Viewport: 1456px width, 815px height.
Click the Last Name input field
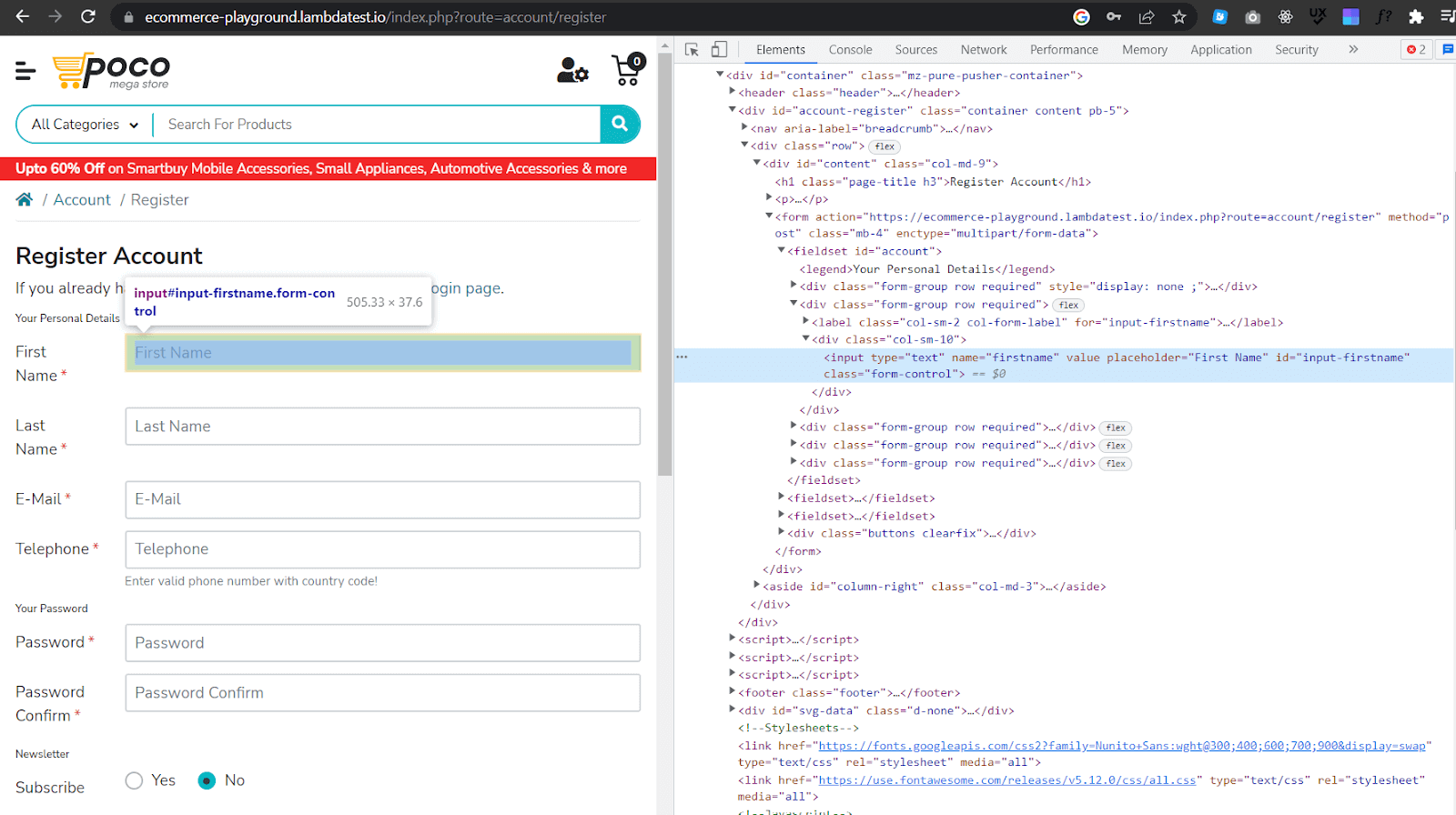tap(382, 426)
